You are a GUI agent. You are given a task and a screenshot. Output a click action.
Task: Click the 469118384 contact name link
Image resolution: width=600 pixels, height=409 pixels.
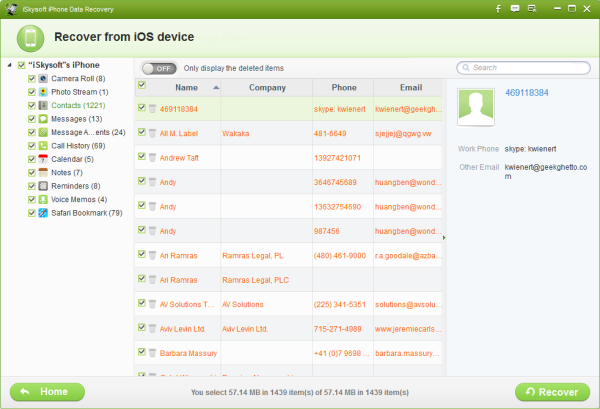[527, 93]
